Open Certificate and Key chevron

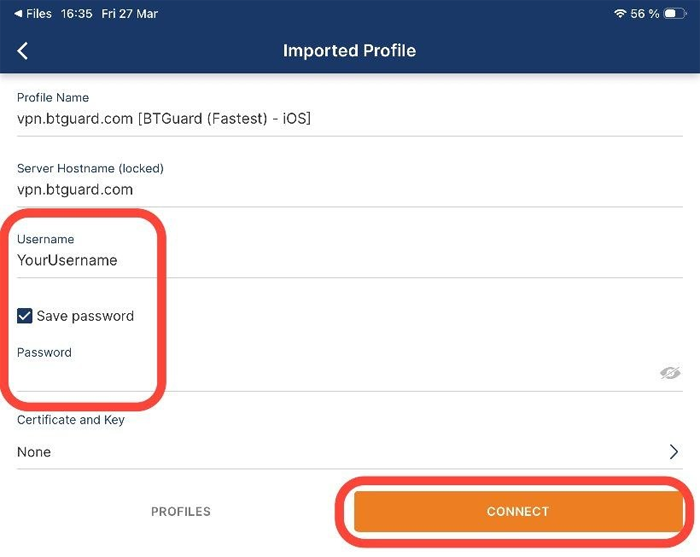[x=674, y=452]
